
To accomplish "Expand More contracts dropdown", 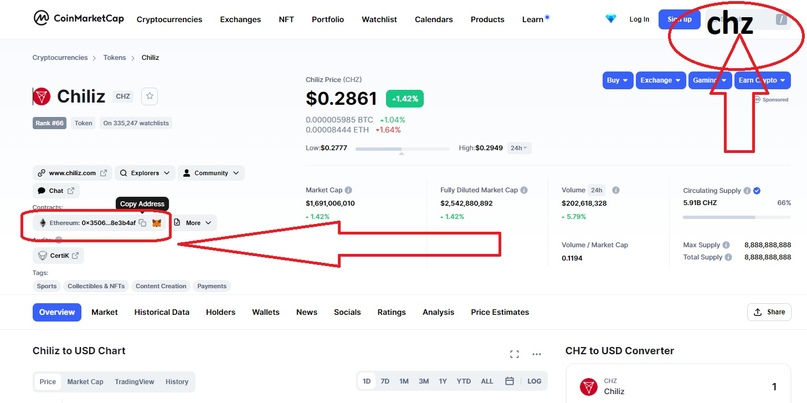I will (192, 223).
